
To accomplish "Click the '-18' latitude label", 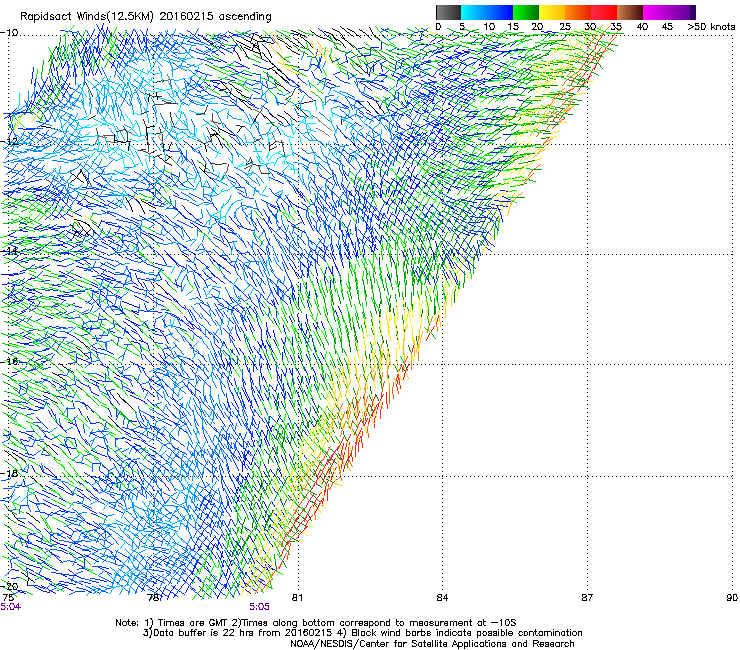I will click(9, 473).
